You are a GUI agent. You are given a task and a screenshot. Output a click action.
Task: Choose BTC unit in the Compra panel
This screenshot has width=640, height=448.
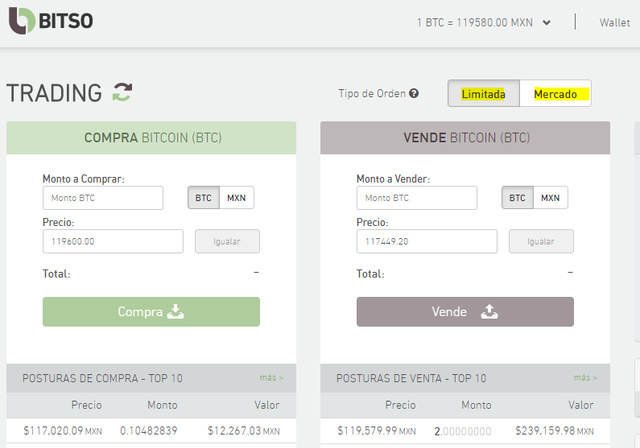[204, 198]
